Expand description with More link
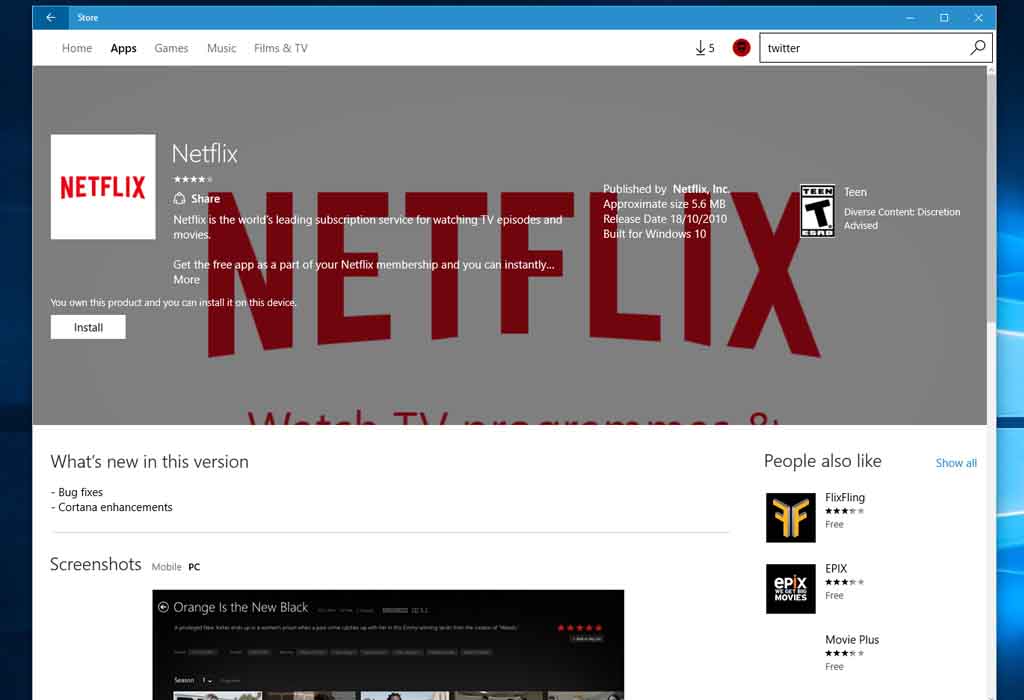This screenshot has width=1024, height=700. (186, 280)
